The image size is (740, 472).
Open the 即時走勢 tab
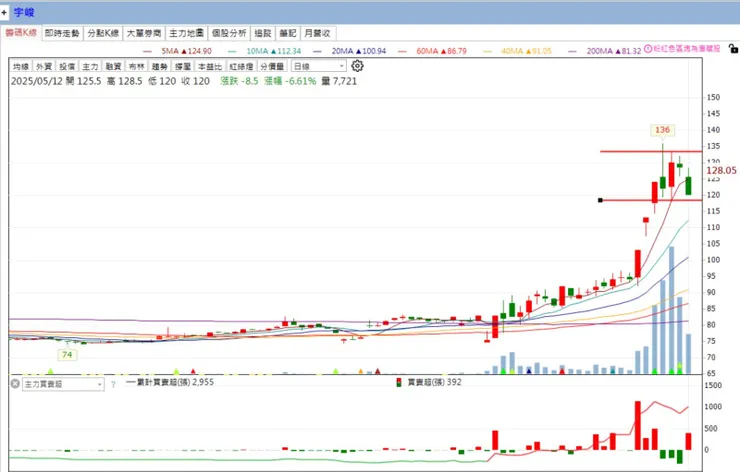(x=62, y=33)
